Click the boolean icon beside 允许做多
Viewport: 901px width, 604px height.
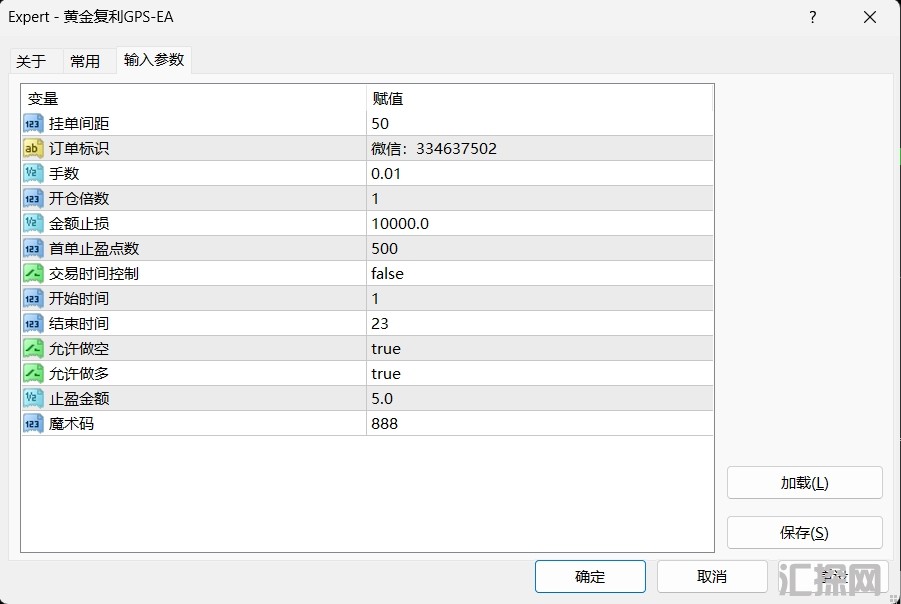33,374
